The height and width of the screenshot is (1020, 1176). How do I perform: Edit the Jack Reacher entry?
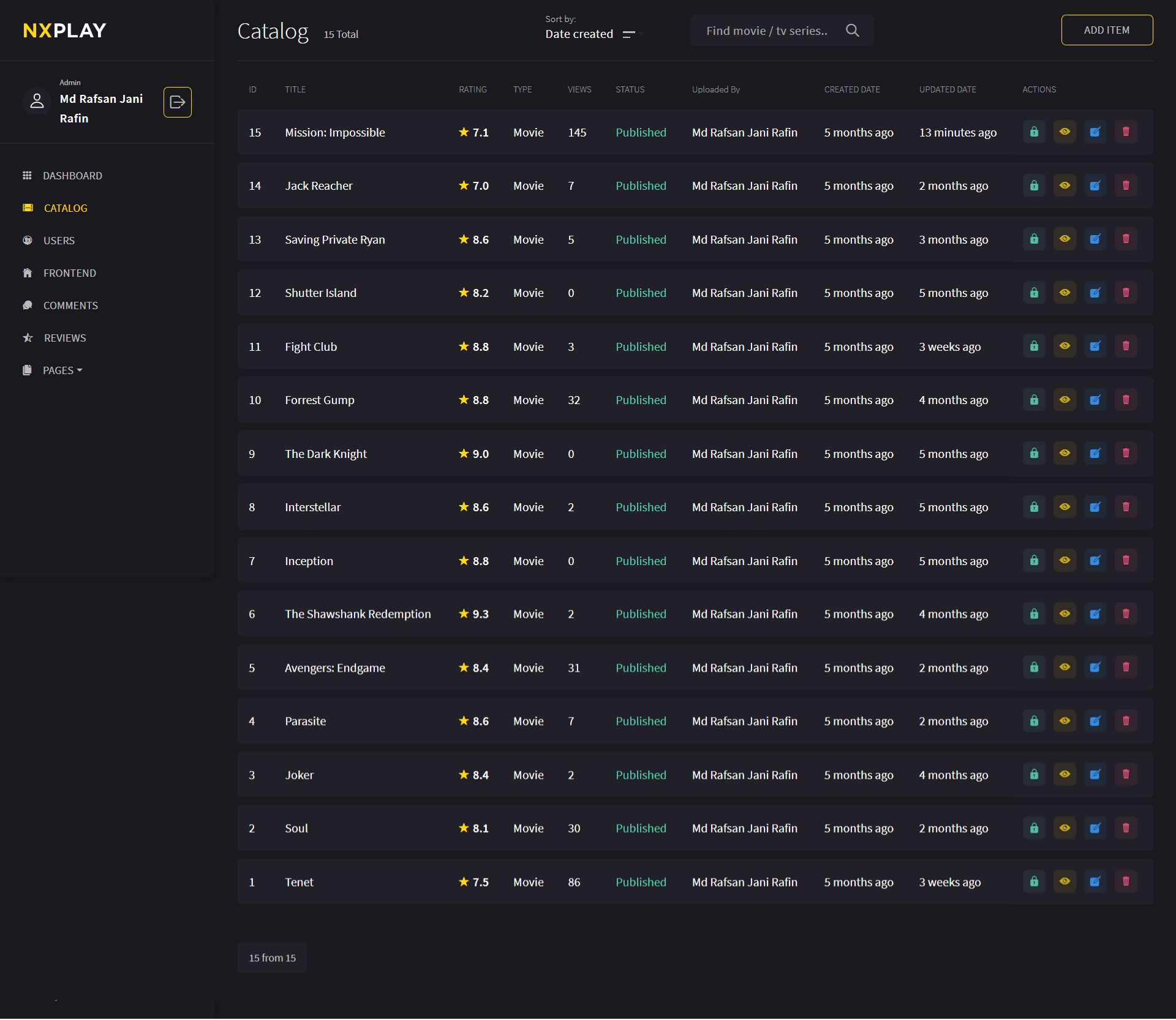1095,186
